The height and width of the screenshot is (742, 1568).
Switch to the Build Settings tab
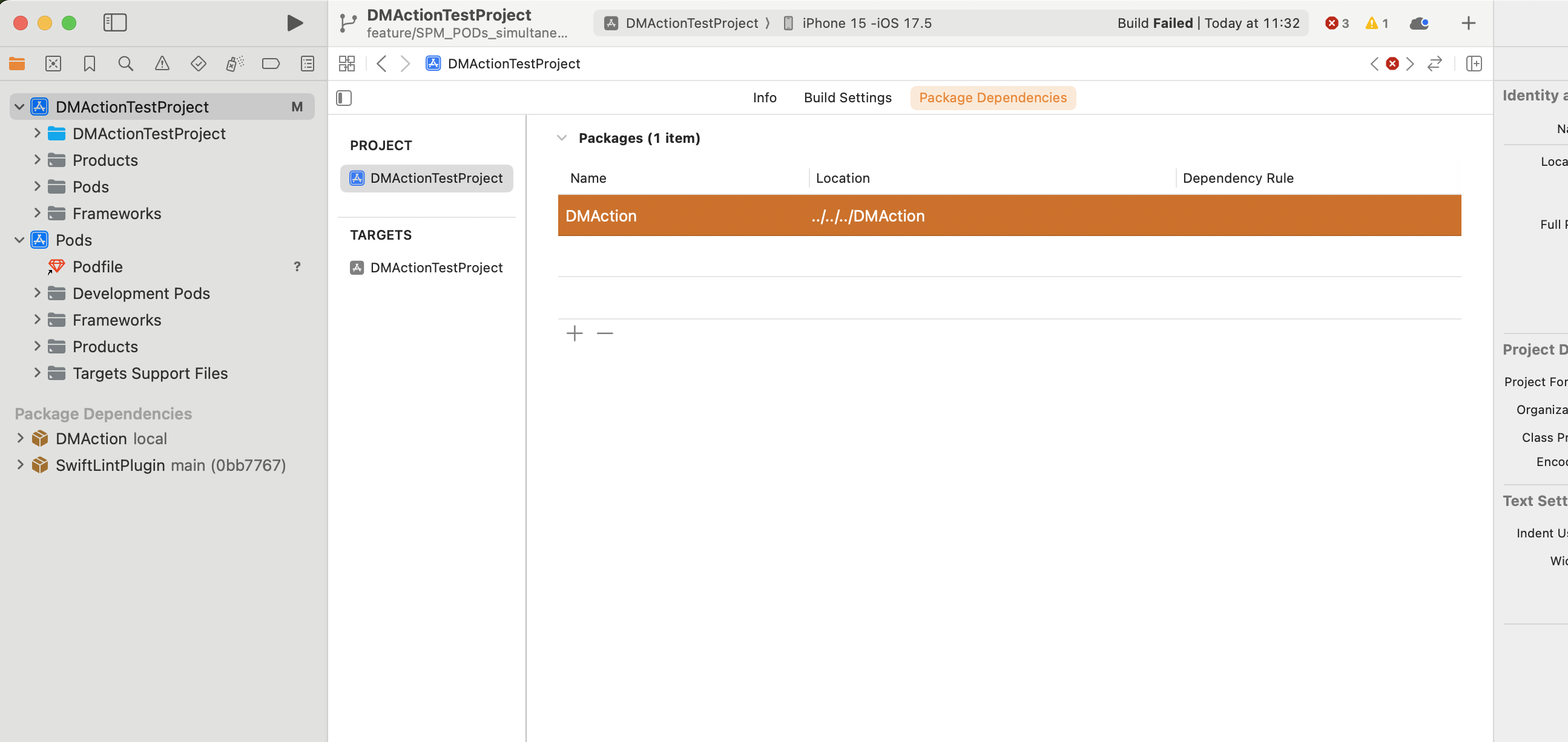(x=848, y=98)
